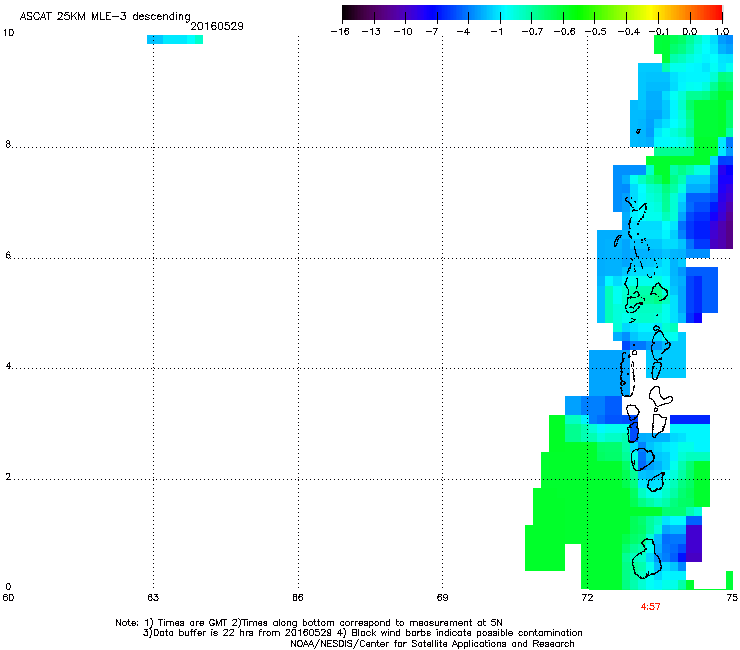Screen dimensions: 740x650
Task: Click the 'Note: 1) Times are GMT' footnote line
Action: [309, 623]
